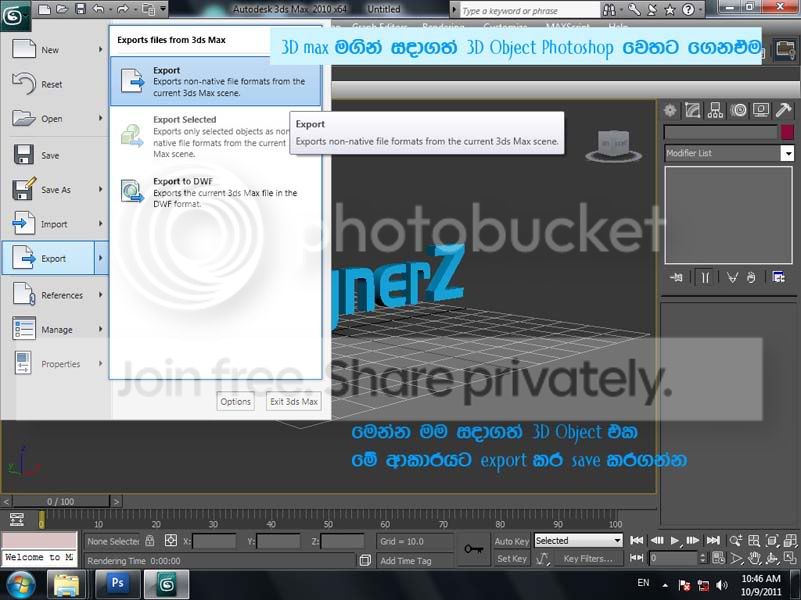
Task: Click the Pan View hand icon
Action: pos(754,558)
